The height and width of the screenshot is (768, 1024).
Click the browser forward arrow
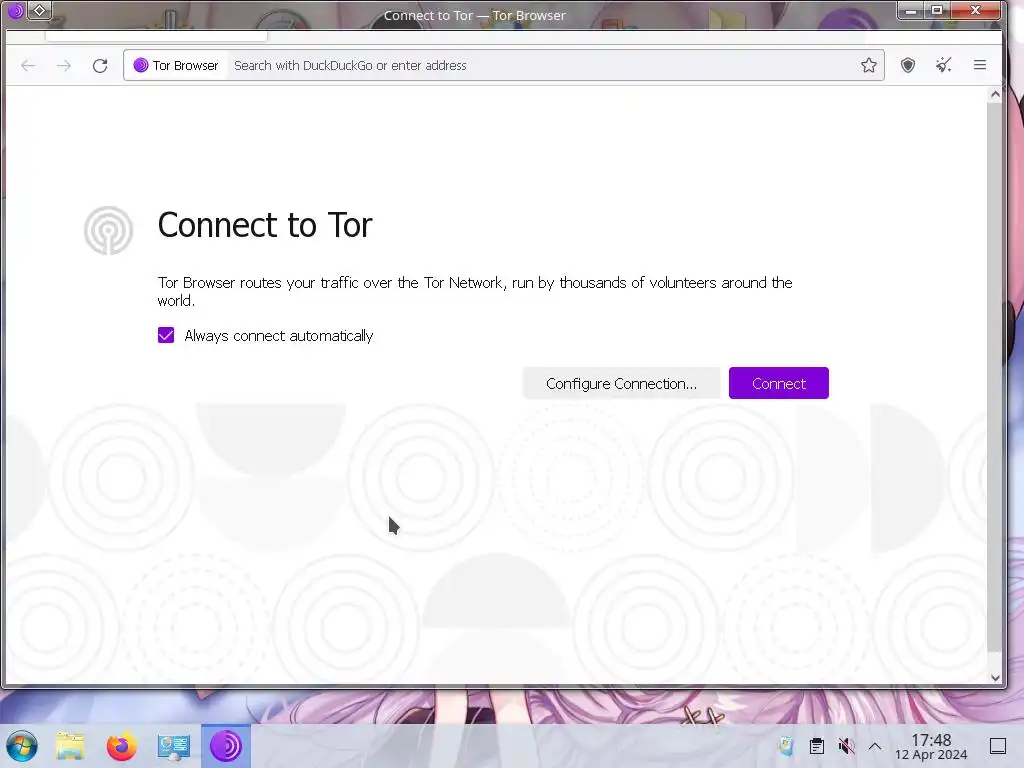point(63,65)
